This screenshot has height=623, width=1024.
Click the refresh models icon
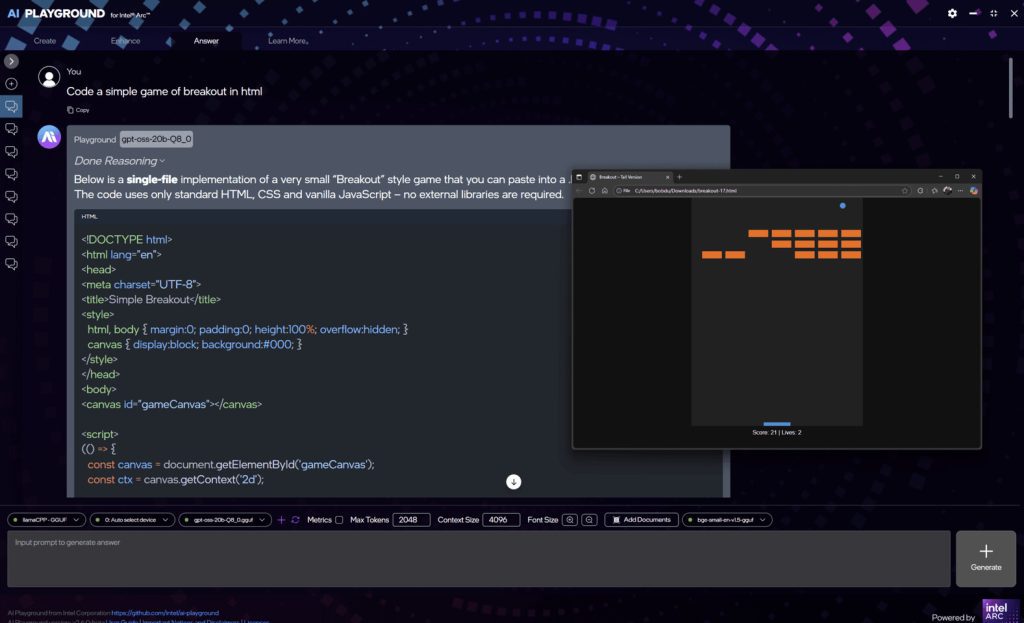[295, 520]
